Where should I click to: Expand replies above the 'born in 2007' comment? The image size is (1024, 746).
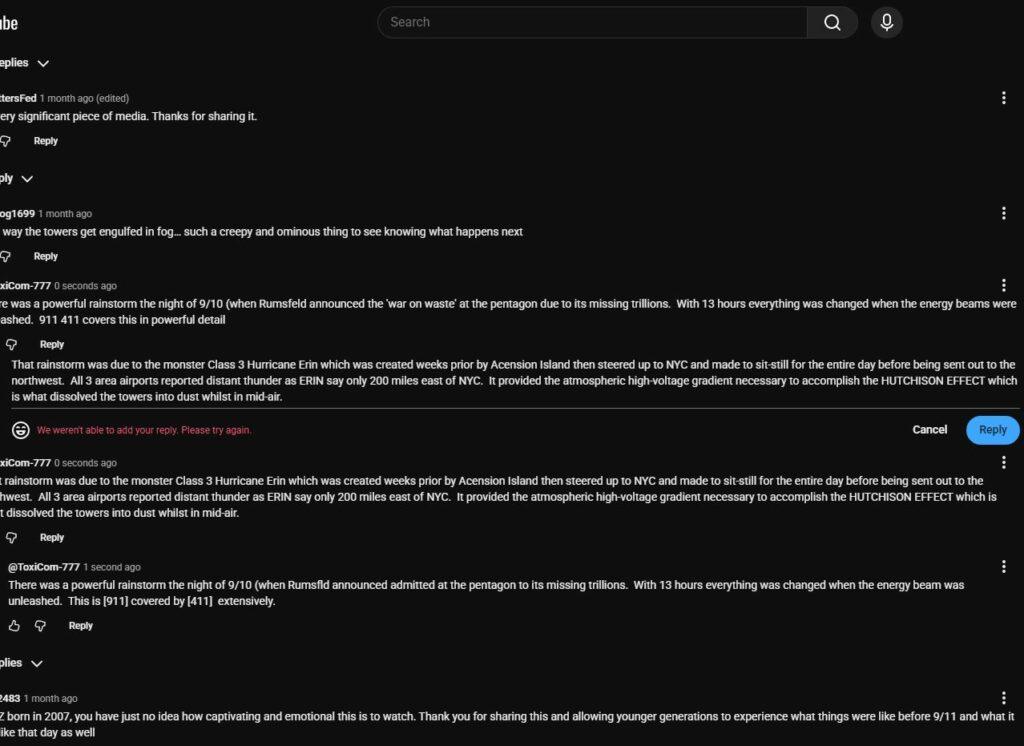(37, 663)
